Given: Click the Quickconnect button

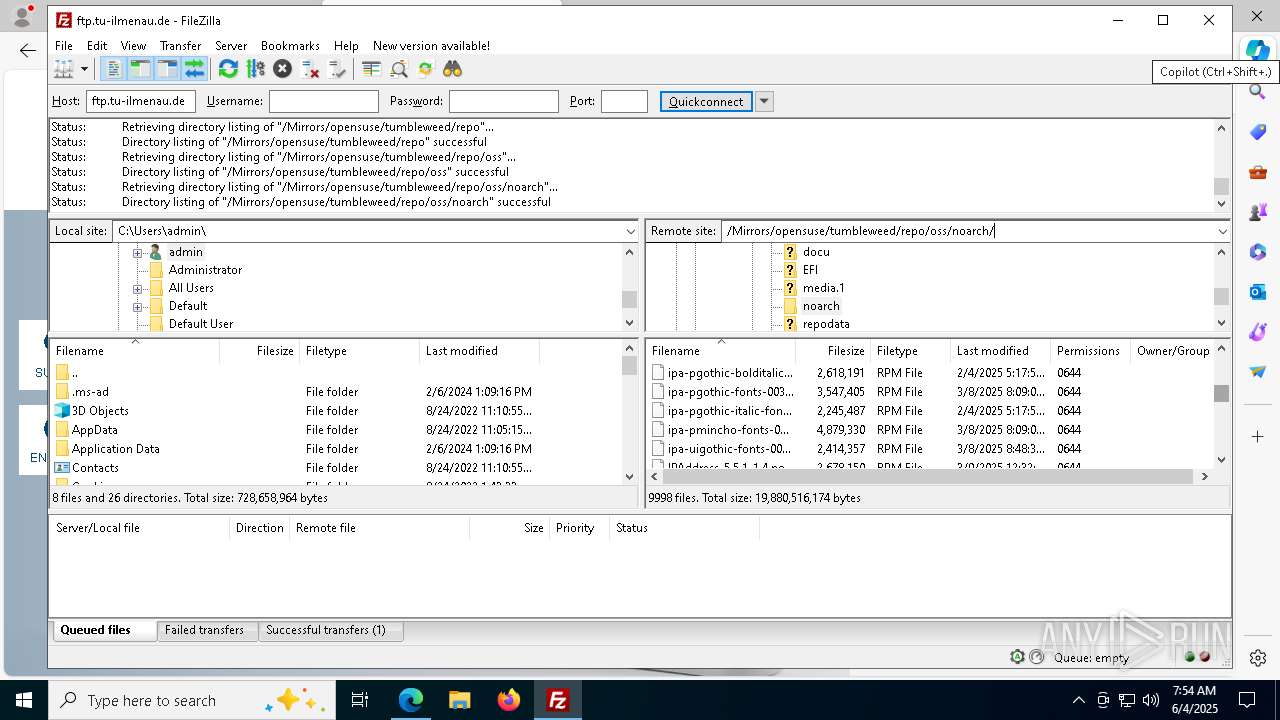Looking at the screenshot, I should (x=706, y=101).
